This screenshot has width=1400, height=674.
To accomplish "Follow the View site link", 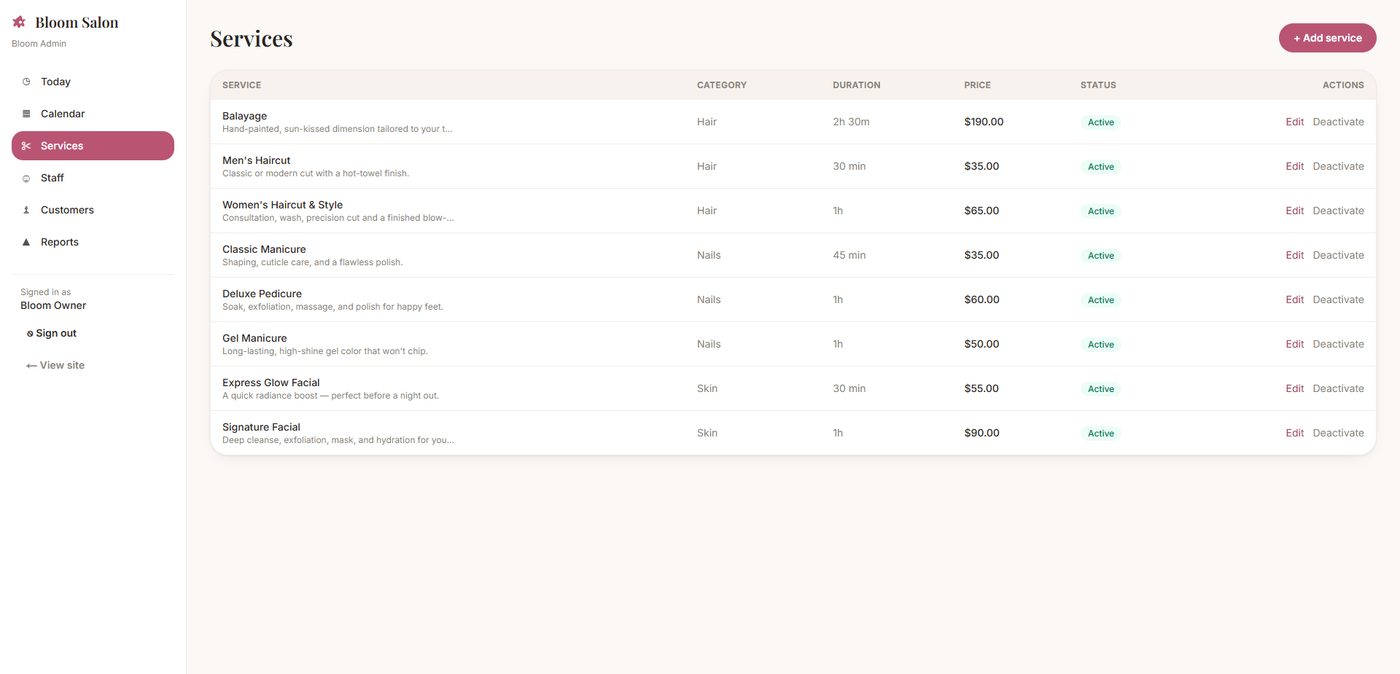I will tap(55, 365).
